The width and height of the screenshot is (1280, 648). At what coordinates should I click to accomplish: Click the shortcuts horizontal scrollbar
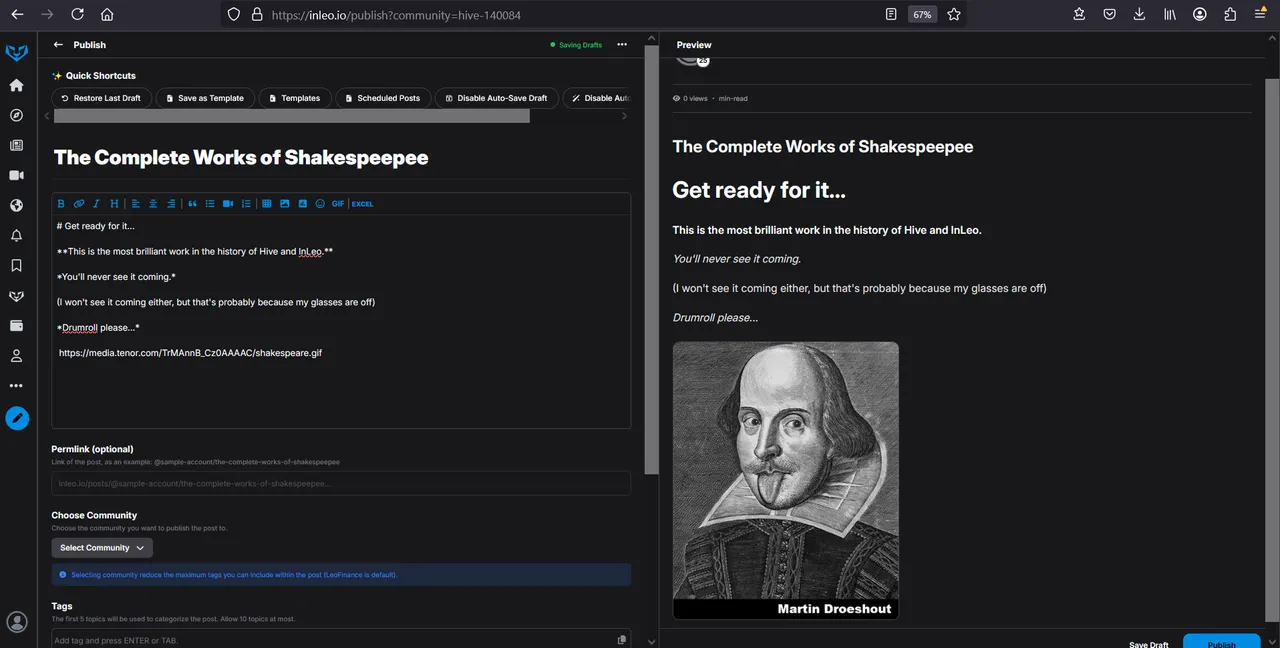(x=292, y=116)
